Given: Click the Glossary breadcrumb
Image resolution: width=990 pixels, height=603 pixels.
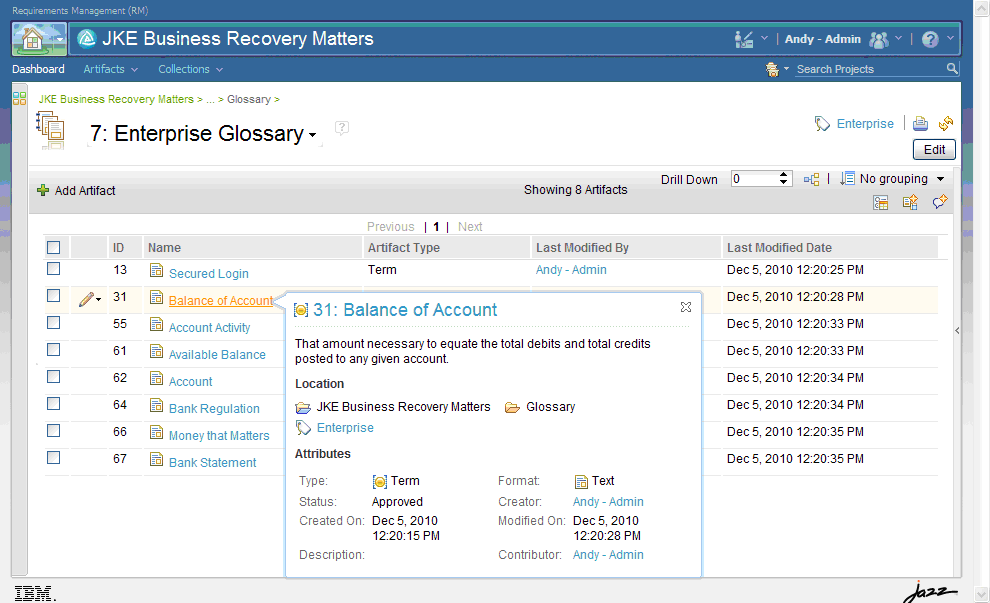Looking at the screenshot, I should [249, 99].
